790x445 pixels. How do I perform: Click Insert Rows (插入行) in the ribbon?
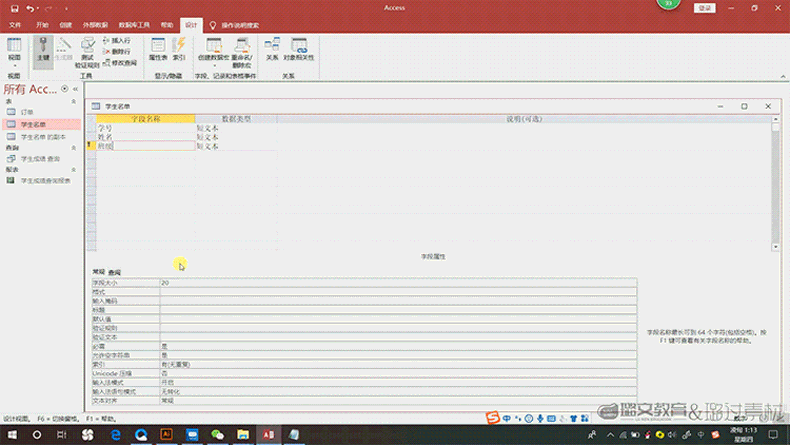coord(117,40)
